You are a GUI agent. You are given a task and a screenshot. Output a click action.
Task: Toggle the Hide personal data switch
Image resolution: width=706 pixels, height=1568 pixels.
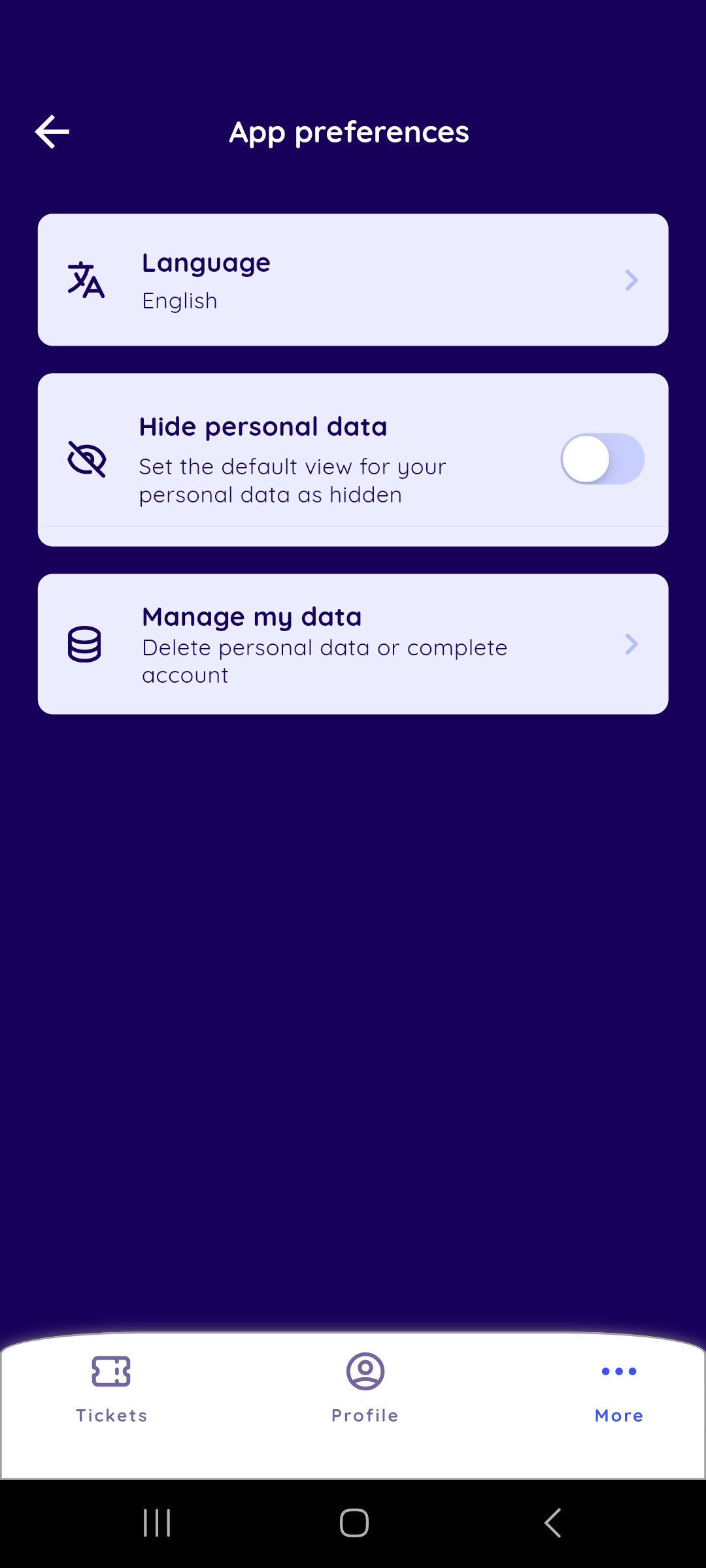pyautogui.click(x=602, y=459)
